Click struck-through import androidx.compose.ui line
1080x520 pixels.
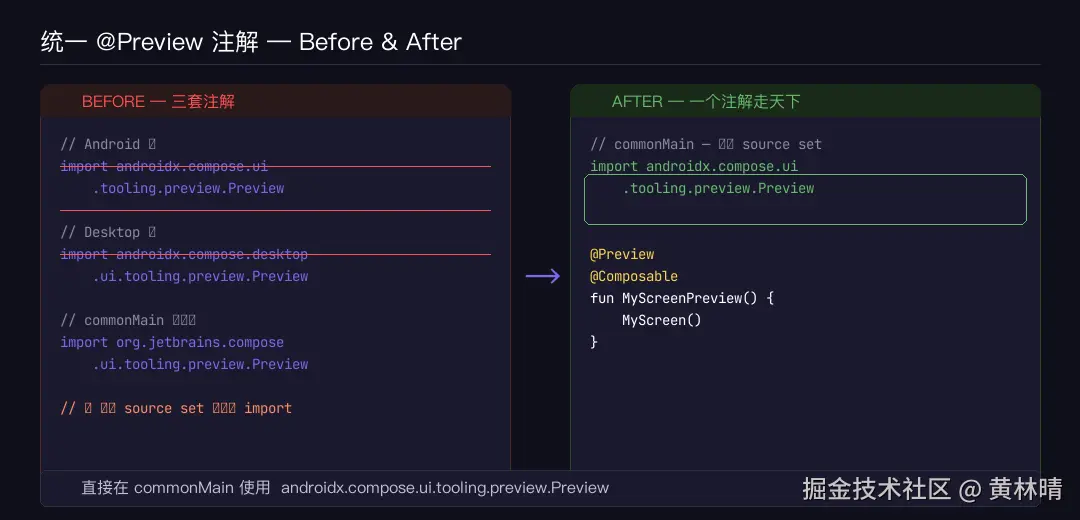pyautogui.click(x=164, y=166)
